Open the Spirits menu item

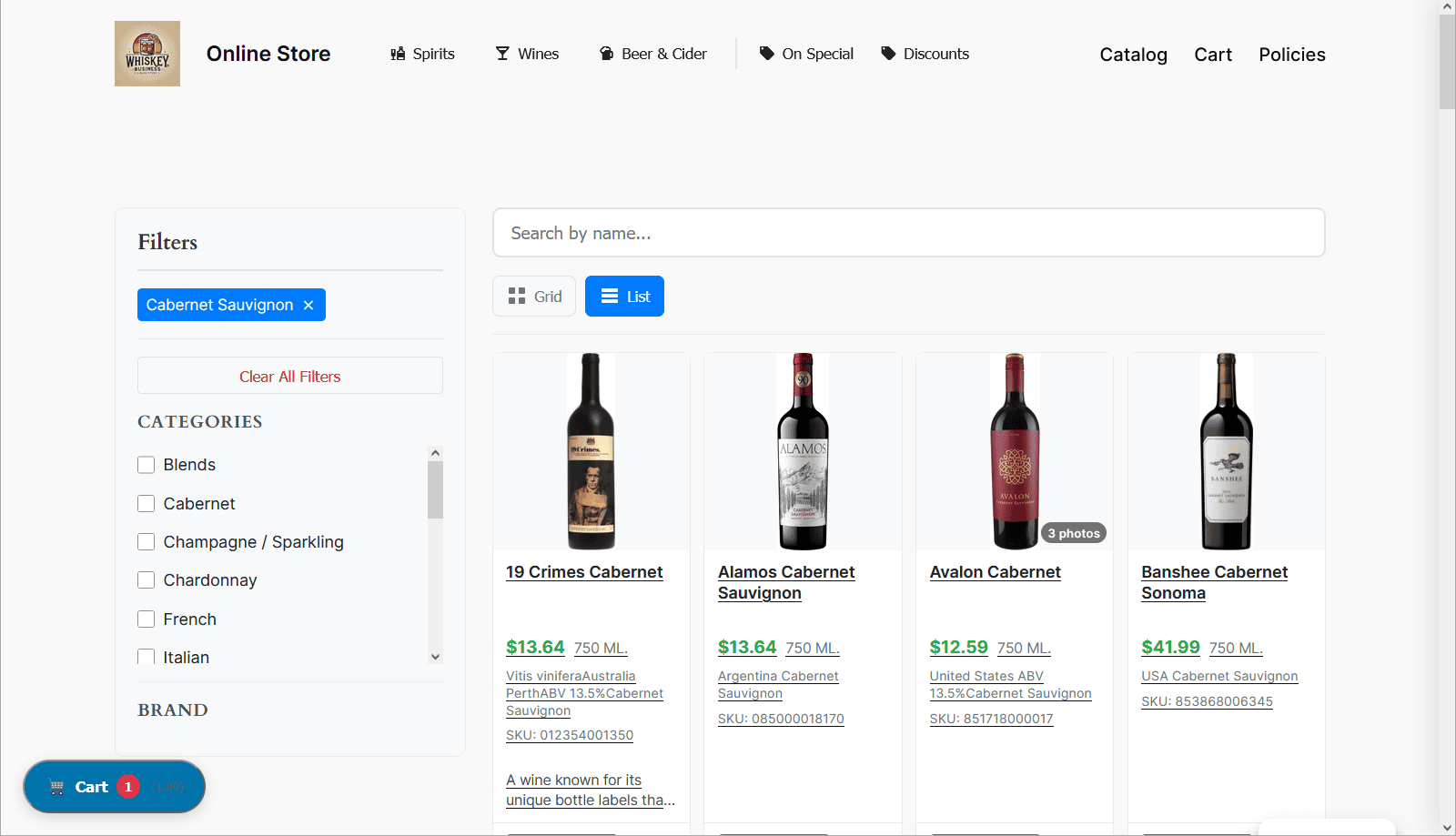(x=422, y=54)
